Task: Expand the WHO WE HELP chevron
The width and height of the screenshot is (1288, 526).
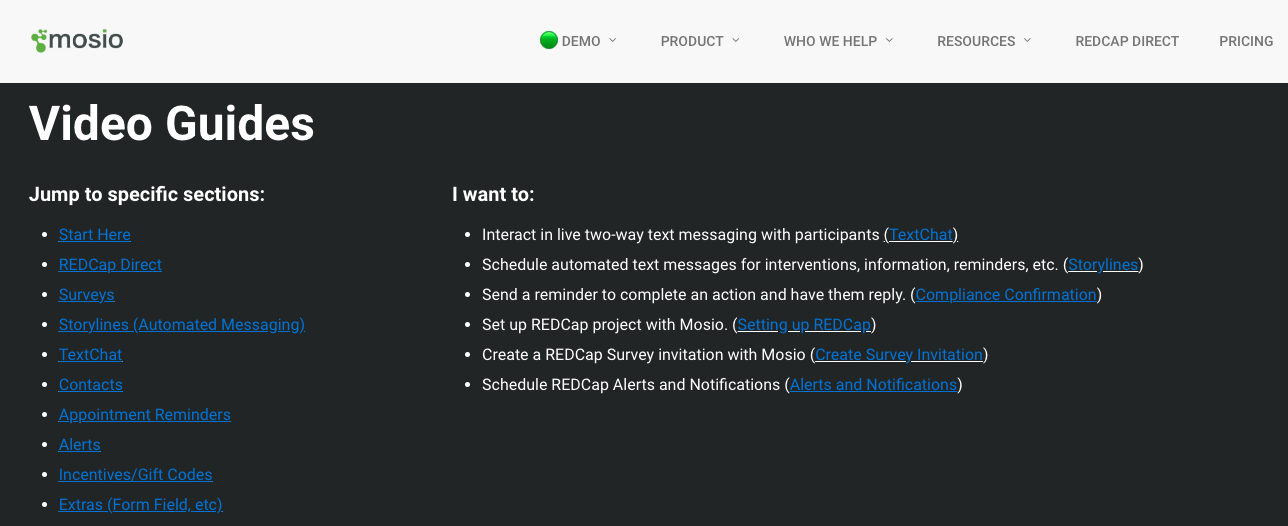Action: (889, 40)
